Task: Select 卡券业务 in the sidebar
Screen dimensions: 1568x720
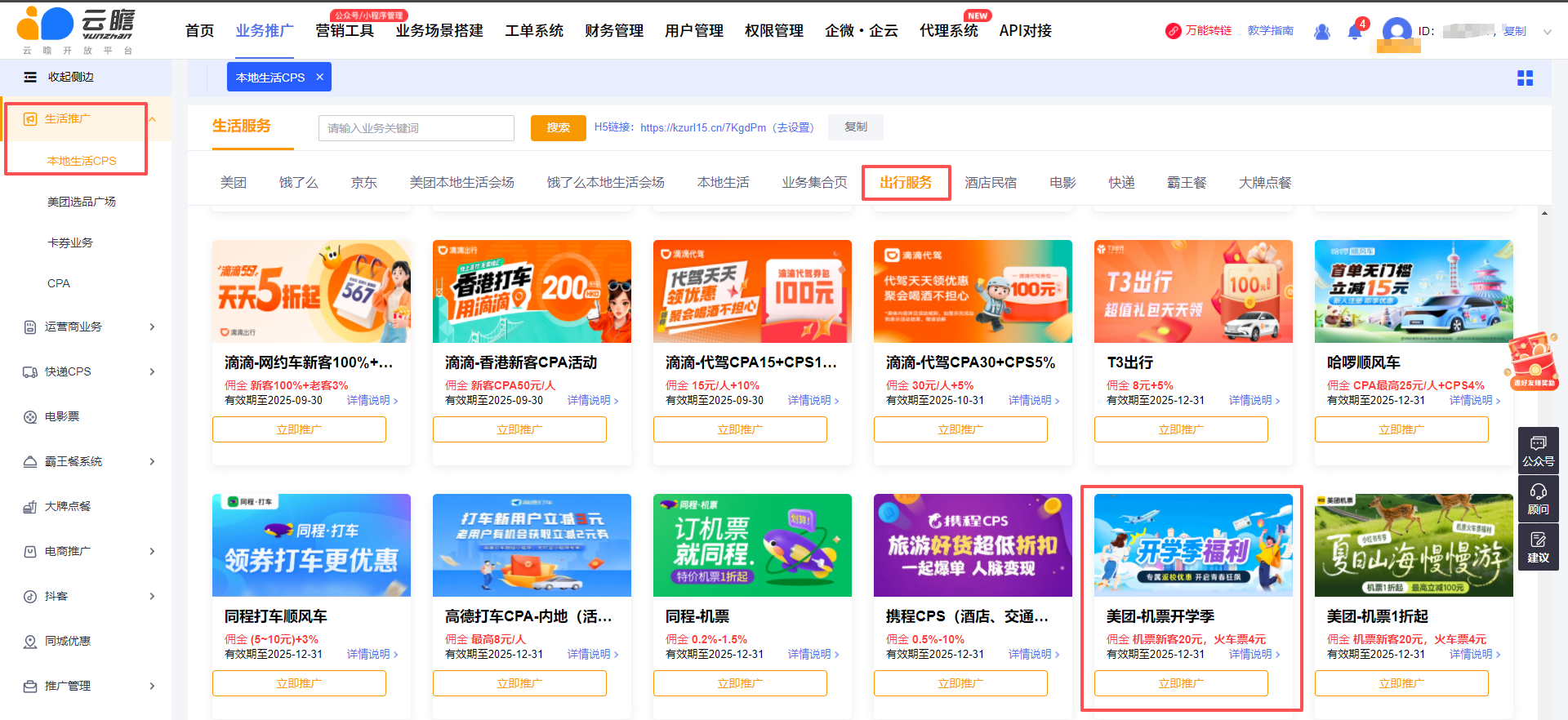Action: (x=70, y=242)
